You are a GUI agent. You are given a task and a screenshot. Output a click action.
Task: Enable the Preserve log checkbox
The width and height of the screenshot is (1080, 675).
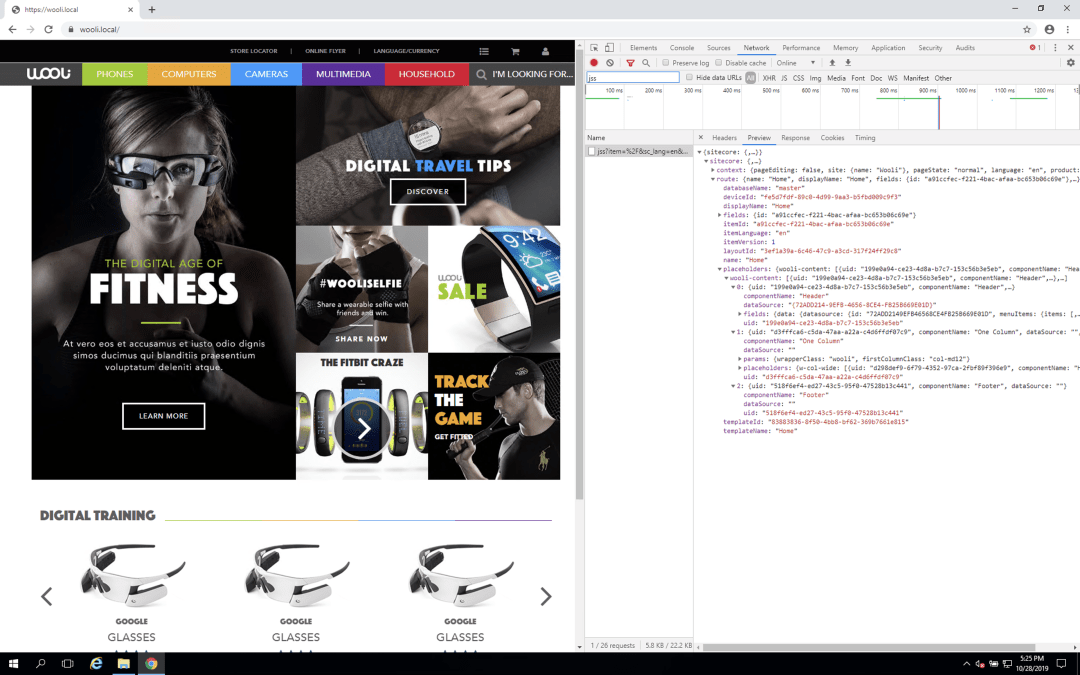tap(666, 63)
